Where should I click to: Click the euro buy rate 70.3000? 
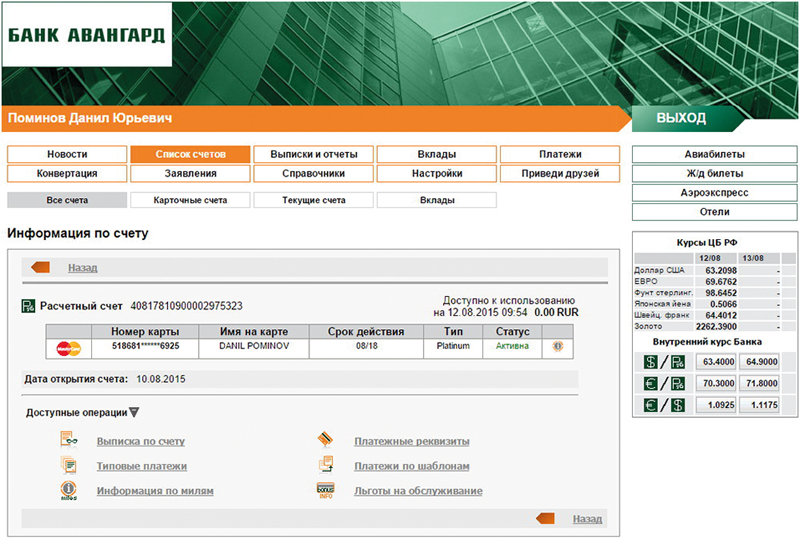[x=717, y=383]
